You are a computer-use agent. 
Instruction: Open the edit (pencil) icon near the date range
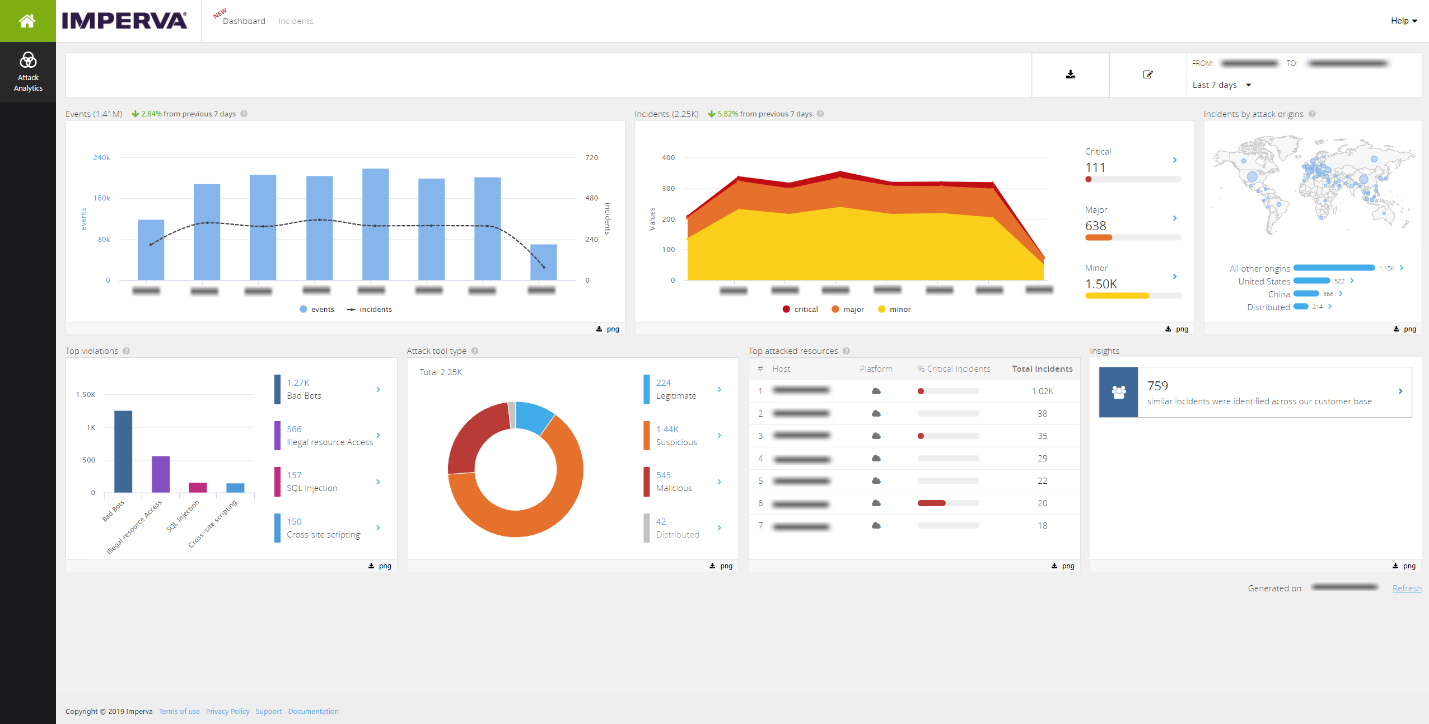click(x=1148, y=74)
